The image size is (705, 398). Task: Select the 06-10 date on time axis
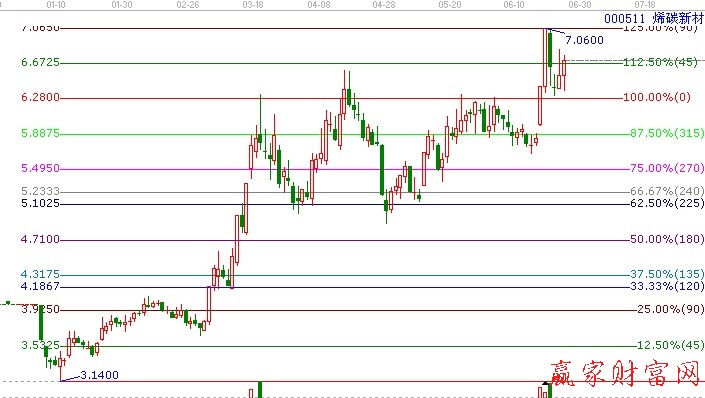click(x=514, y=4)
